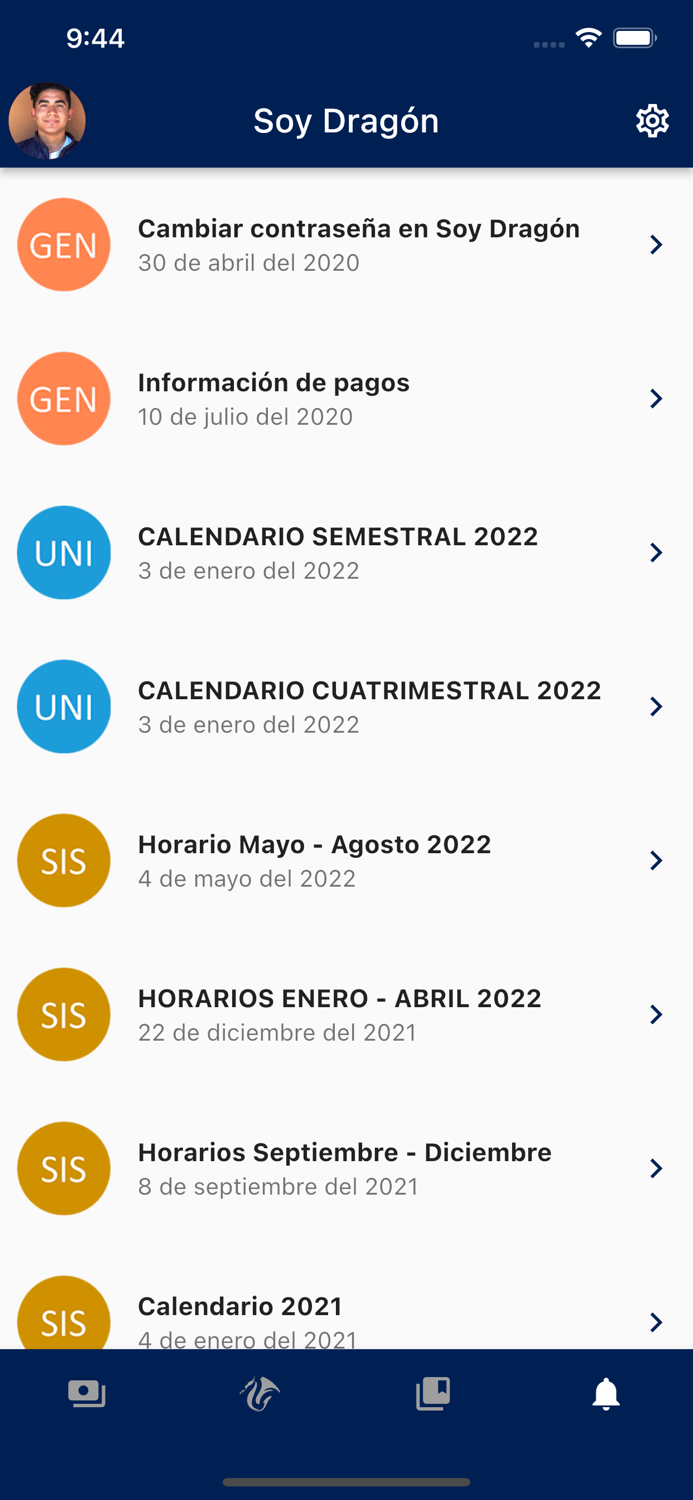Screen dimensions: 693x1500
Task: Select the UNI badge on CALENDARIO SEMESTRAL 2022
Action: tap(64, 552)
